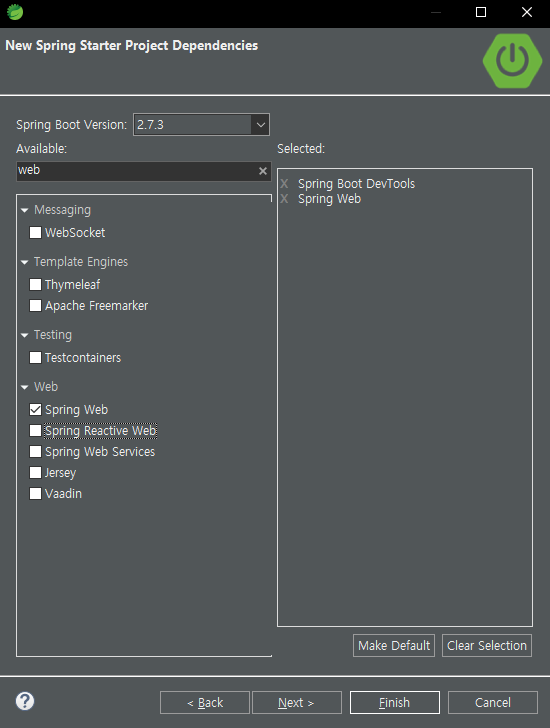This screenshot has width=550, height=728.
Task: Clear the web search filter text
Action: click(x=263, y=171)
